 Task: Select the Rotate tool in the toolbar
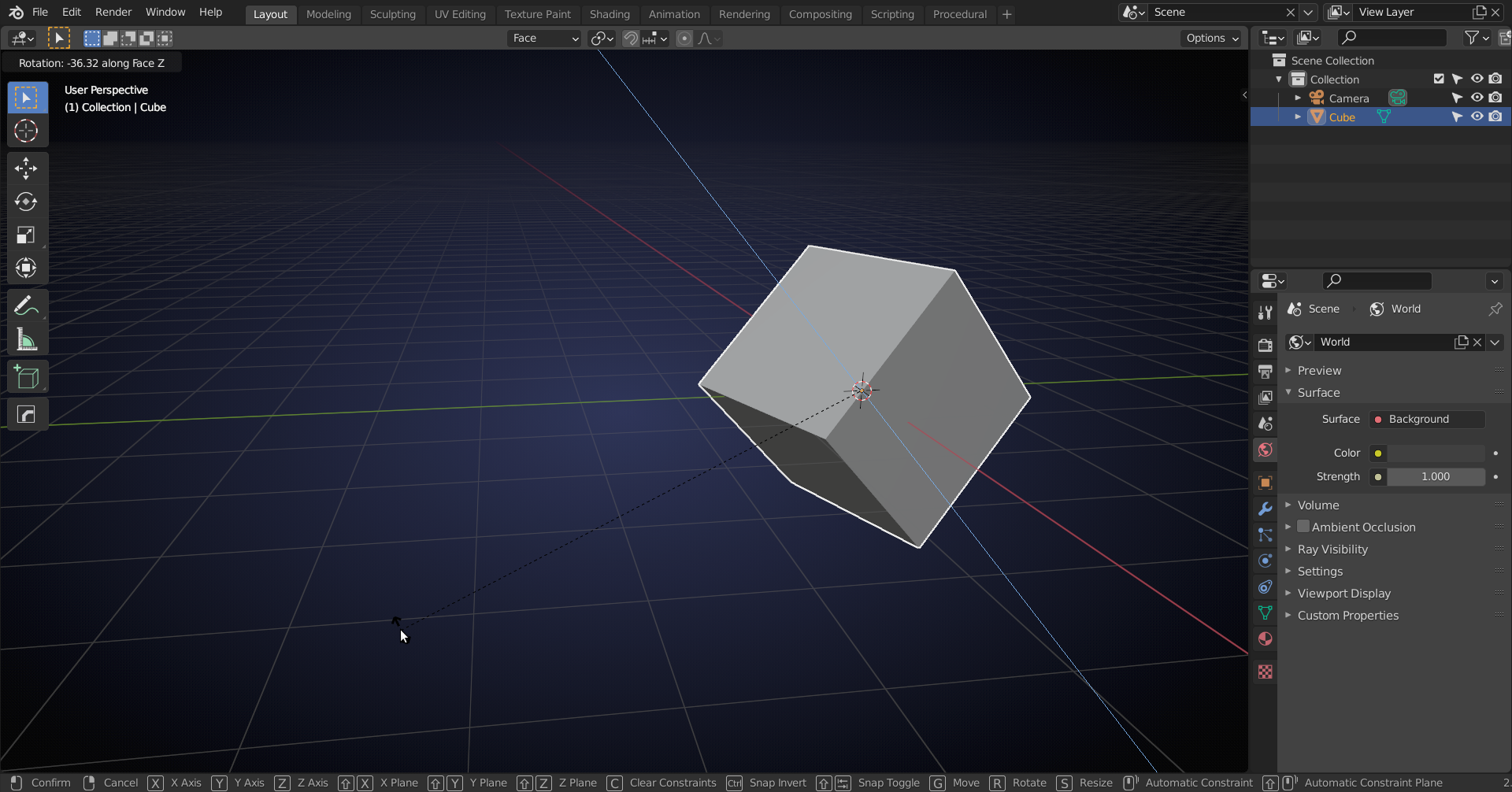click(x=27, y=202)
